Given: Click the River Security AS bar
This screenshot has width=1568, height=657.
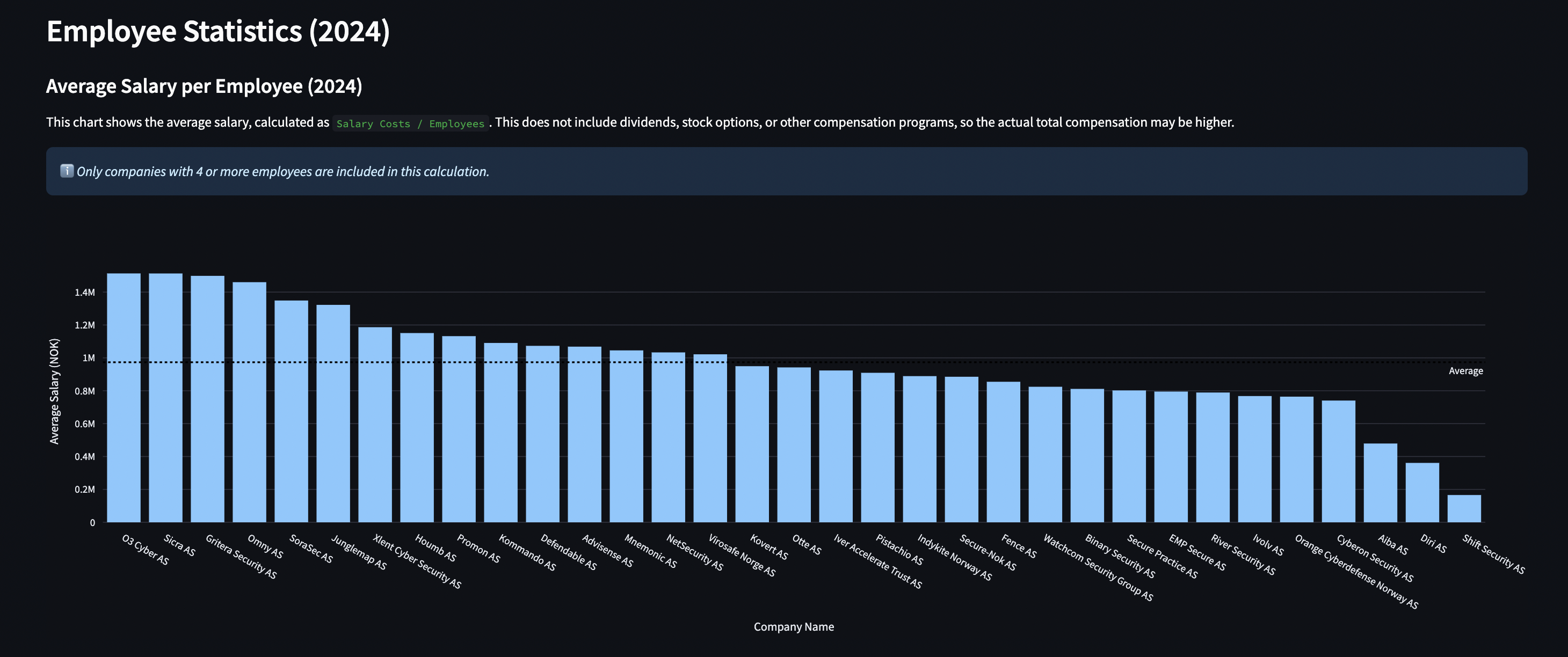Looking at the screenshot, I should (1213, 457).
